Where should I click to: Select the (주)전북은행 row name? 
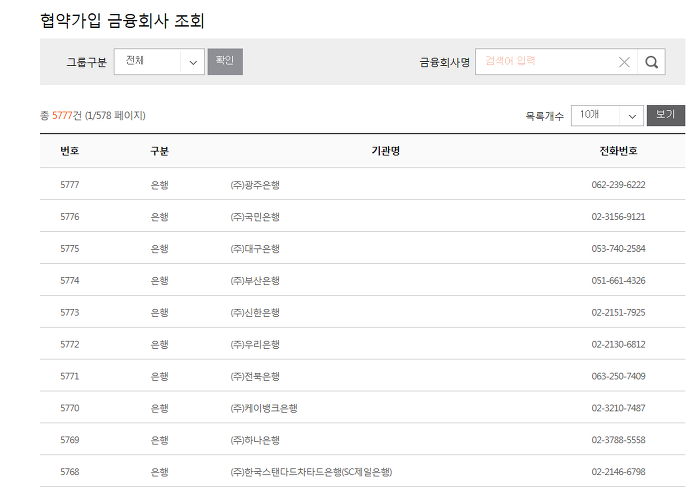click(255, 376)
